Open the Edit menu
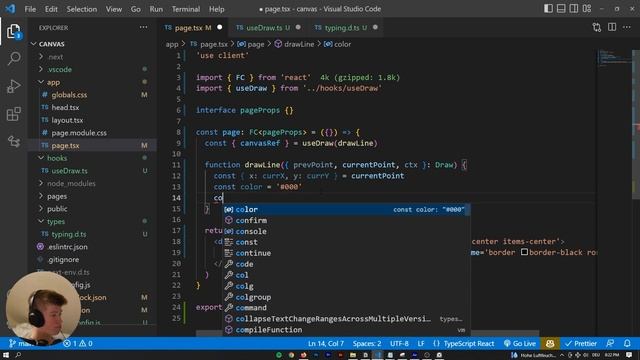This screenshot has height=360, width=640. coord(51,9)
